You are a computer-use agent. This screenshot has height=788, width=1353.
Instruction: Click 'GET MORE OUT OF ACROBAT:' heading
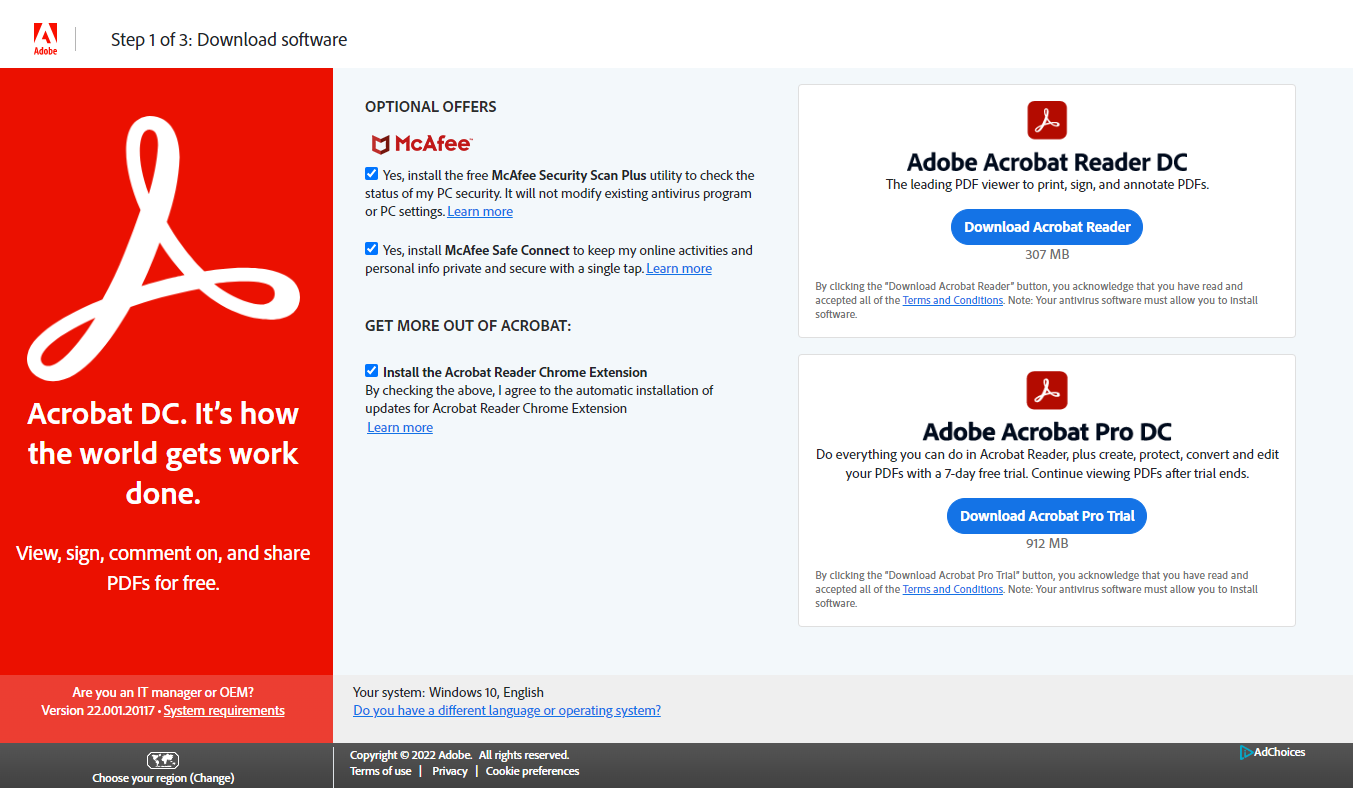pos(468,326)
